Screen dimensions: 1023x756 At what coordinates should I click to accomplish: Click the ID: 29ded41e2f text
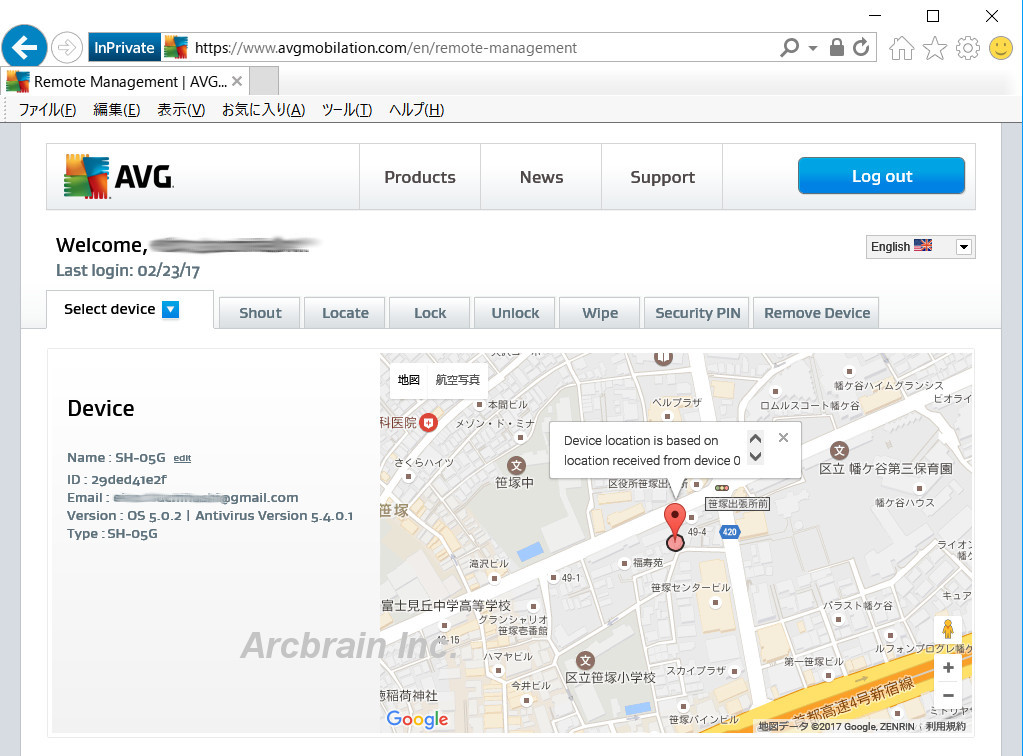pos(117,479)
